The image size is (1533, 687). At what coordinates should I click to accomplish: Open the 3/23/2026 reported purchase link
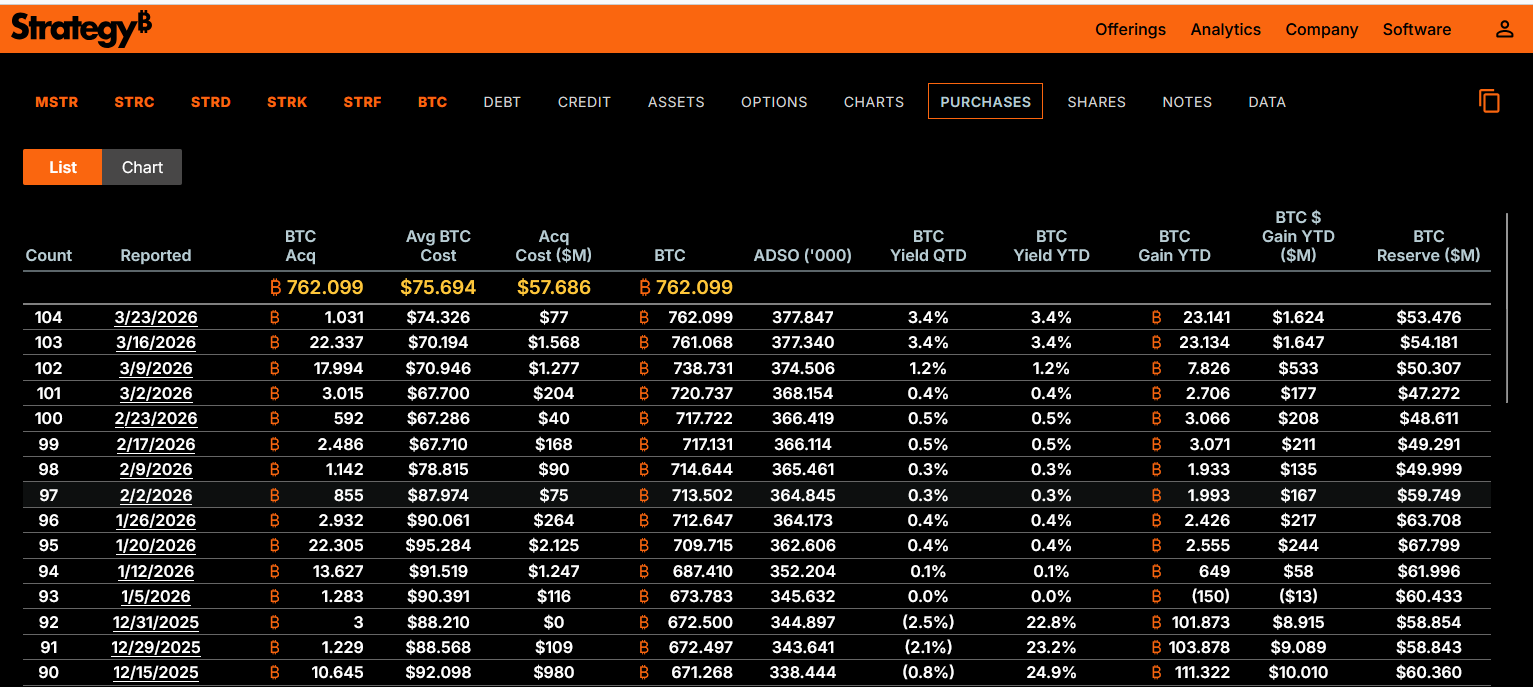(156, 317)
